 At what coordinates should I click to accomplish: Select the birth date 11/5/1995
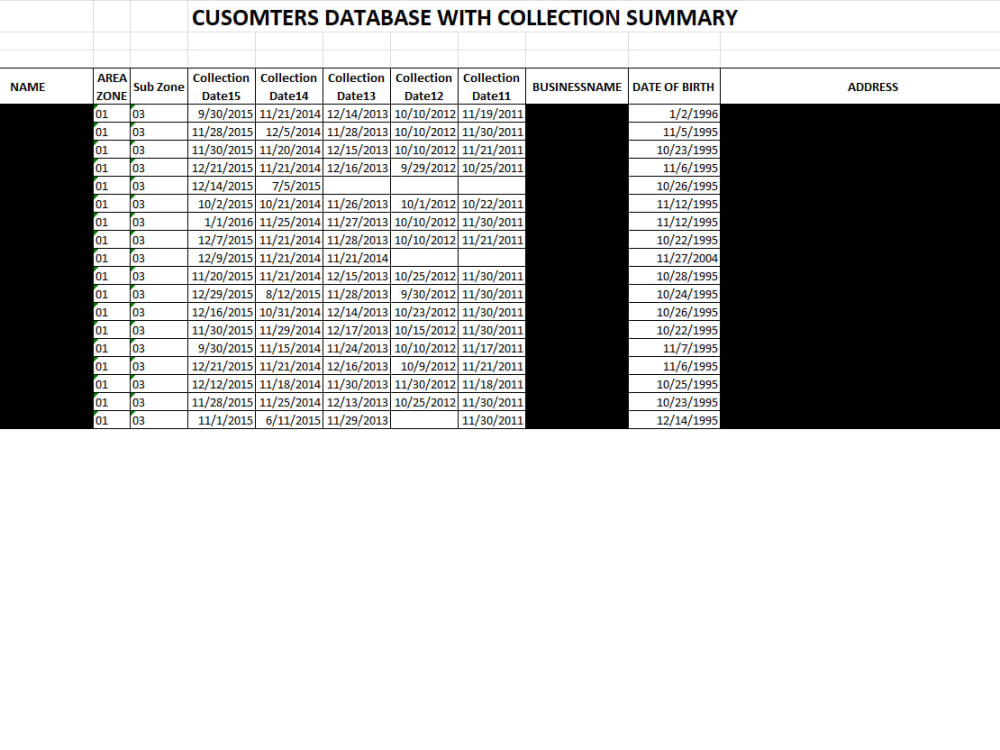(674, 132)
